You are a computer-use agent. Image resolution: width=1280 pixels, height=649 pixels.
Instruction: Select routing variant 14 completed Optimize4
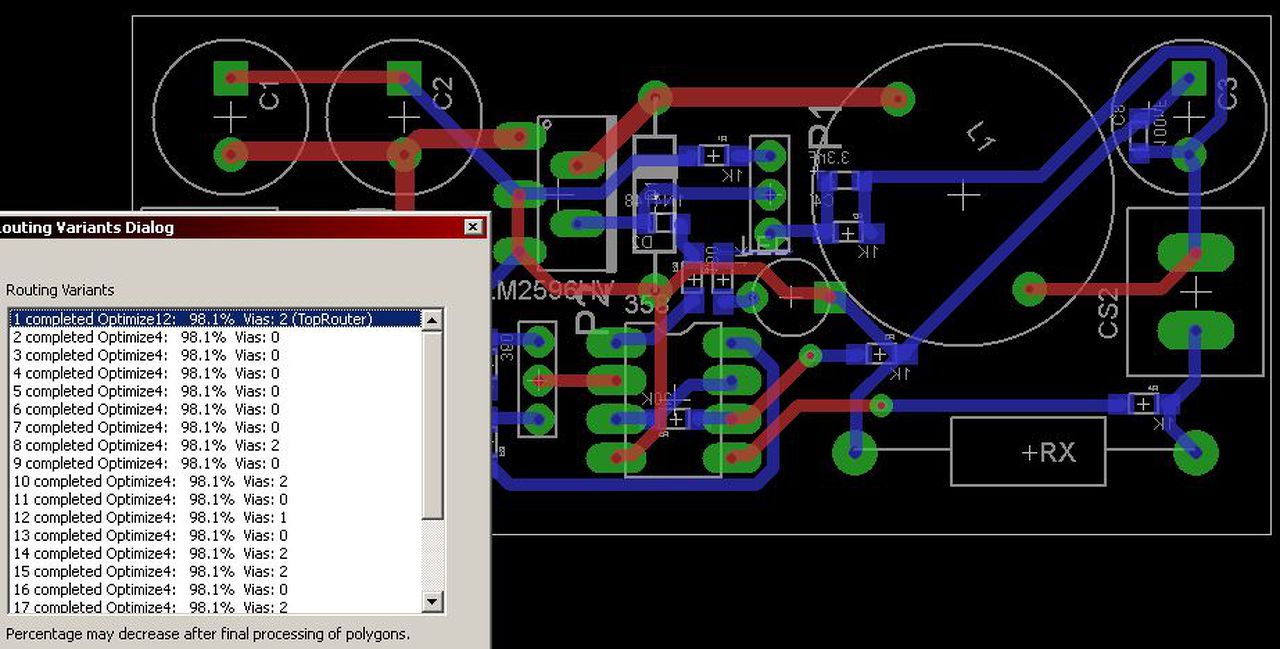coord(215,553)
